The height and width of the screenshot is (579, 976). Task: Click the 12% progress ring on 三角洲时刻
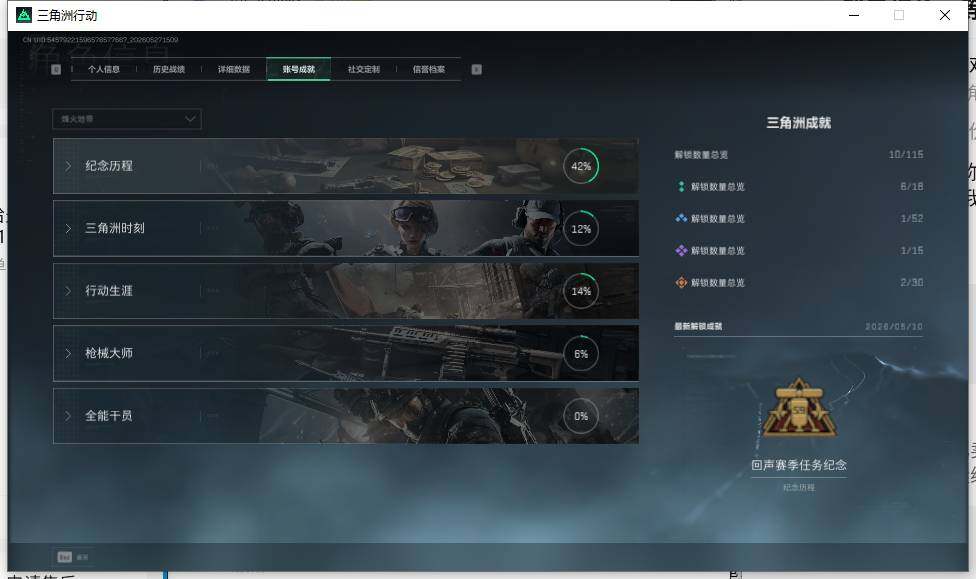coord(581,228)
